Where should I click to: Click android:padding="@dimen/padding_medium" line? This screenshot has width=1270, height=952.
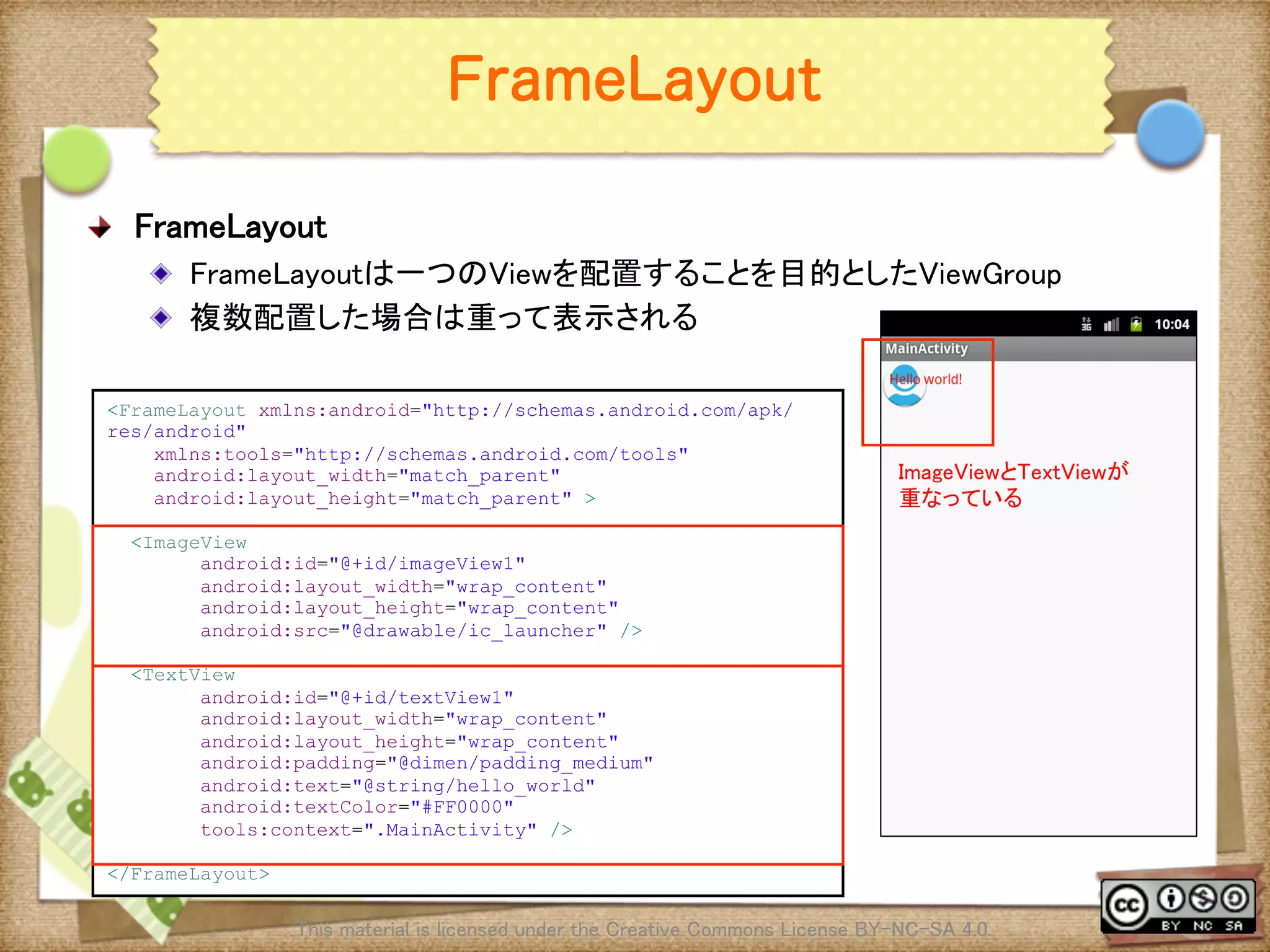point(427,764)
